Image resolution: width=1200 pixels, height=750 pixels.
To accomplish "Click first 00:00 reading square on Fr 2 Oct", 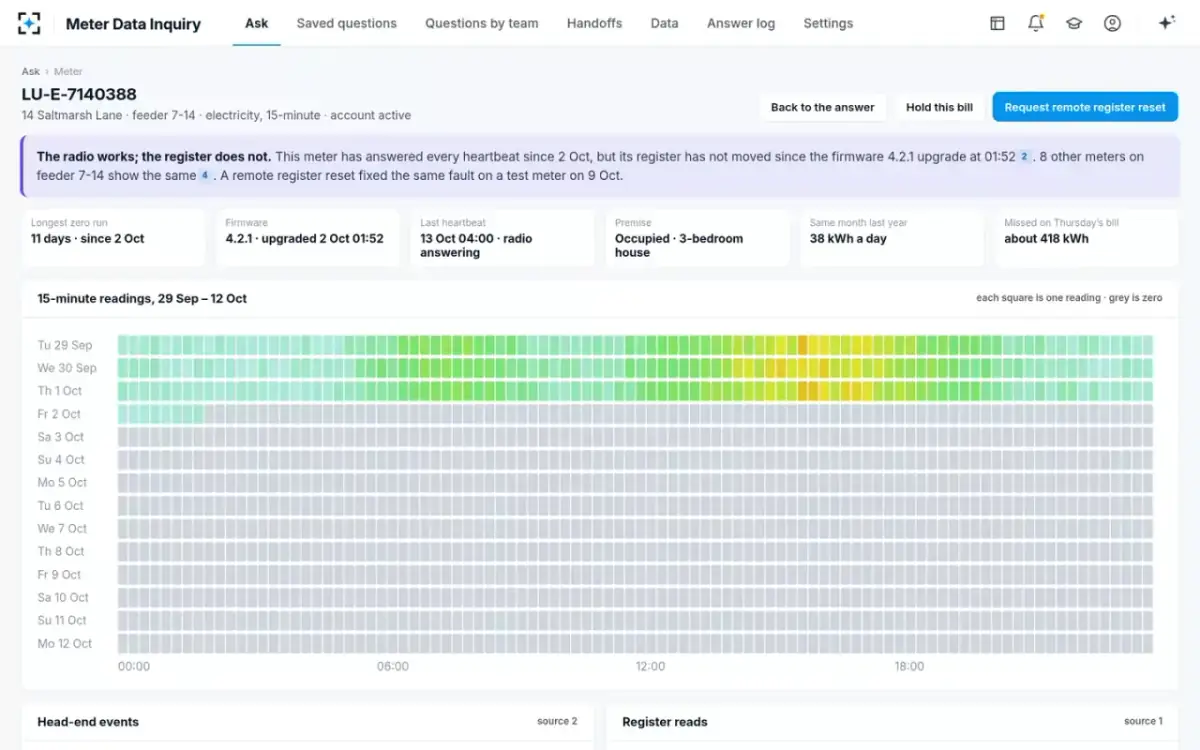I will [x=123, y=414].
